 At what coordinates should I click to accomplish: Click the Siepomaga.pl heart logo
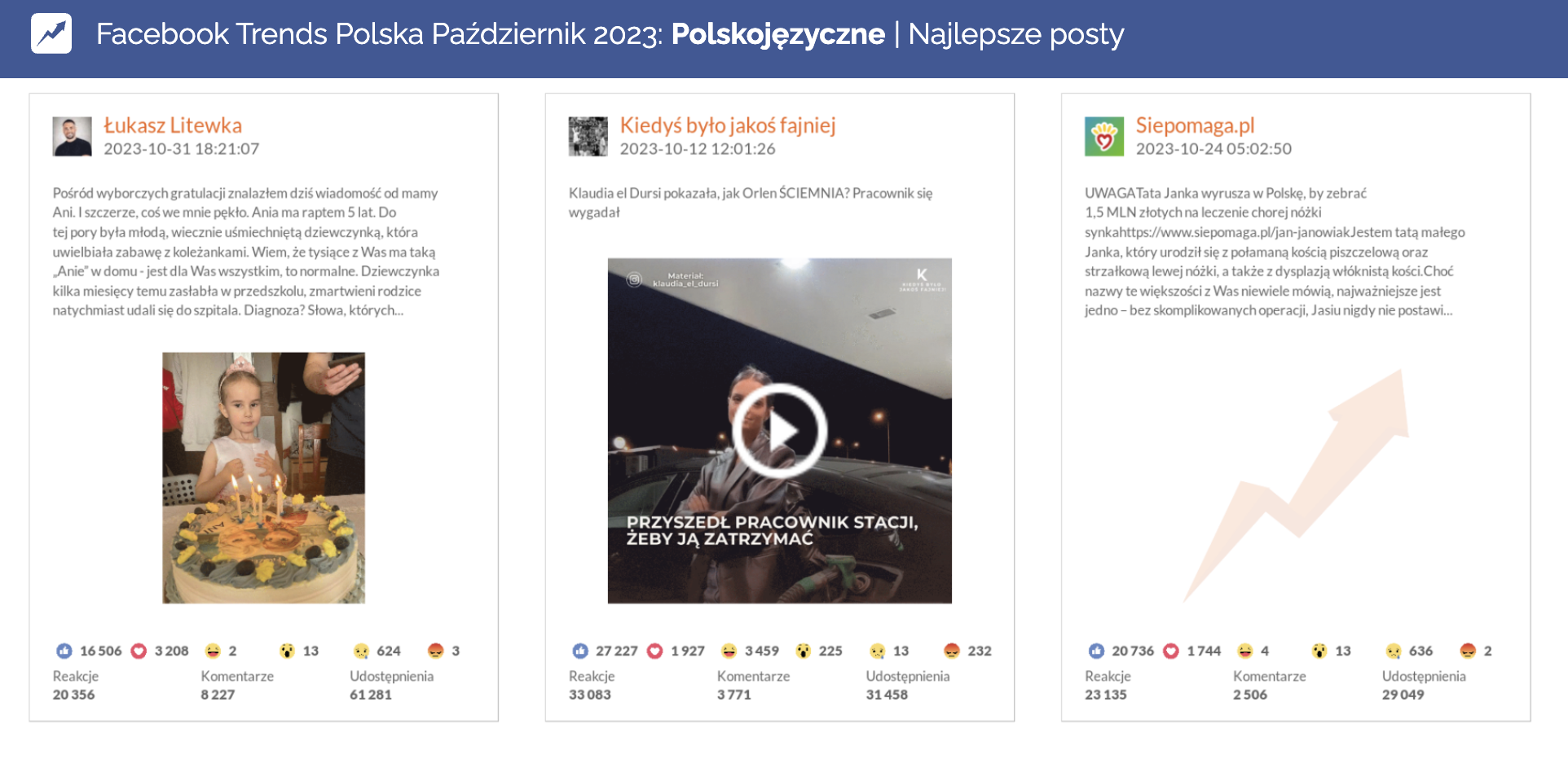[1104, 136]
